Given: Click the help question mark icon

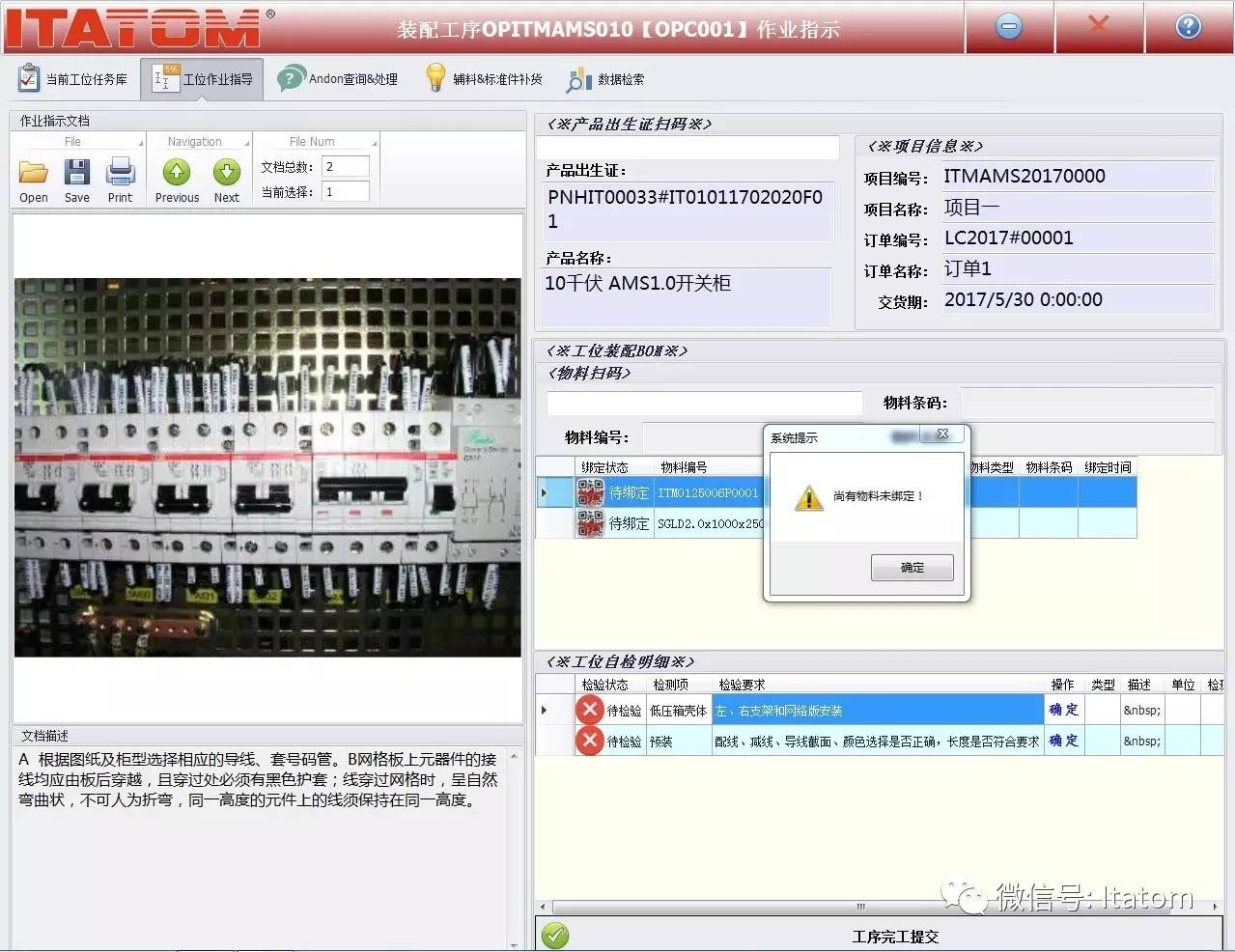Looking at the screenshot, I should tap(1188, 27).
